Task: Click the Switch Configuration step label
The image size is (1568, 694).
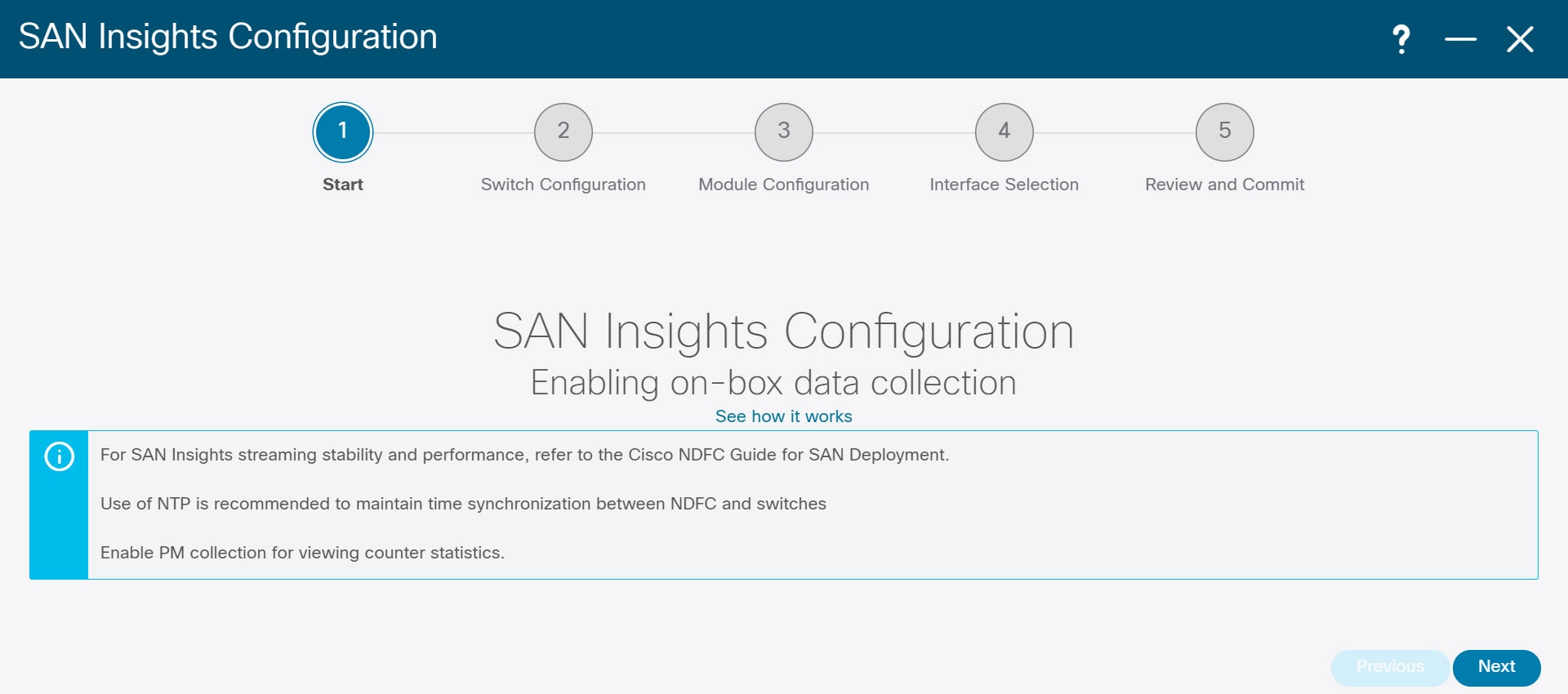Action: [x=563, y=184]
